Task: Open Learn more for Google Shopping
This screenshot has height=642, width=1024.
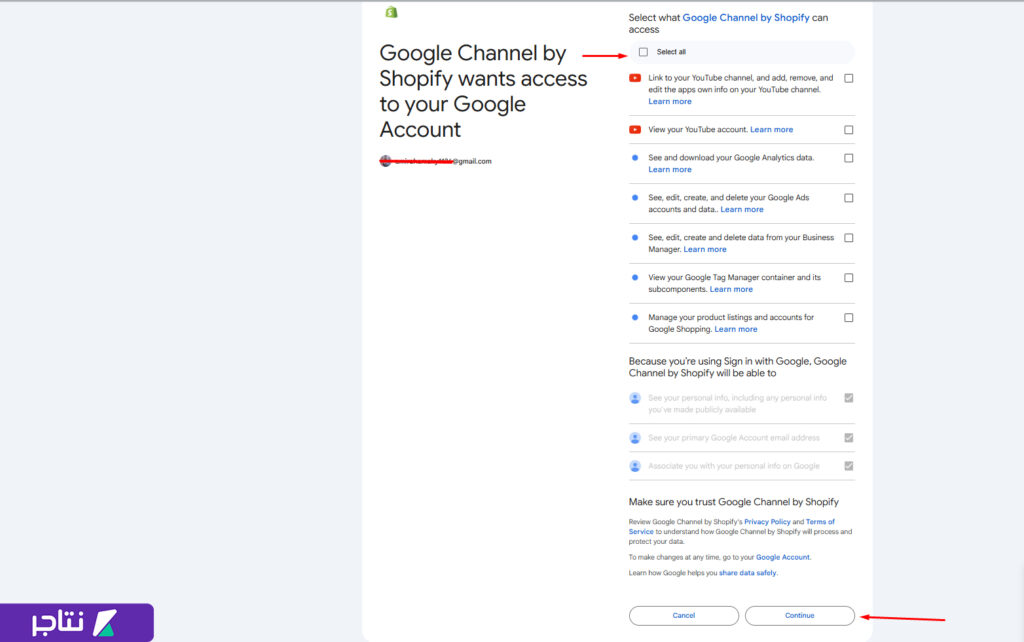Action: coord(735,329)
